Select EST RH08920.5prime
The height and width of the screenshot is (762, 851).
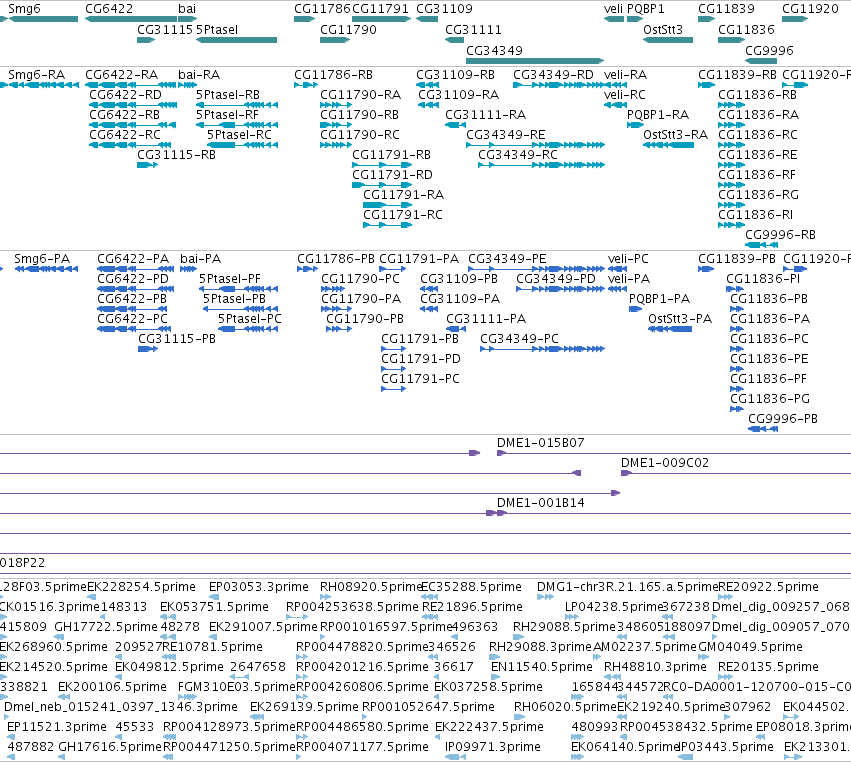[x=371, y=587]
